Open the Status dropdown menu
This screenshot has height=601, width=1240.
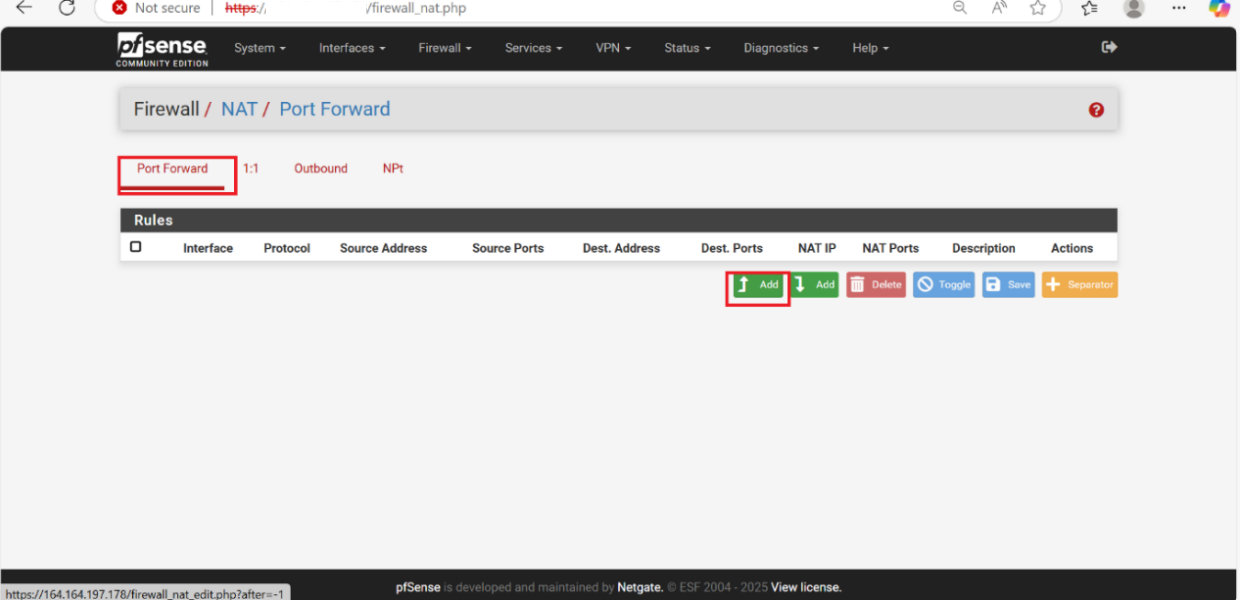pos(687,48)
